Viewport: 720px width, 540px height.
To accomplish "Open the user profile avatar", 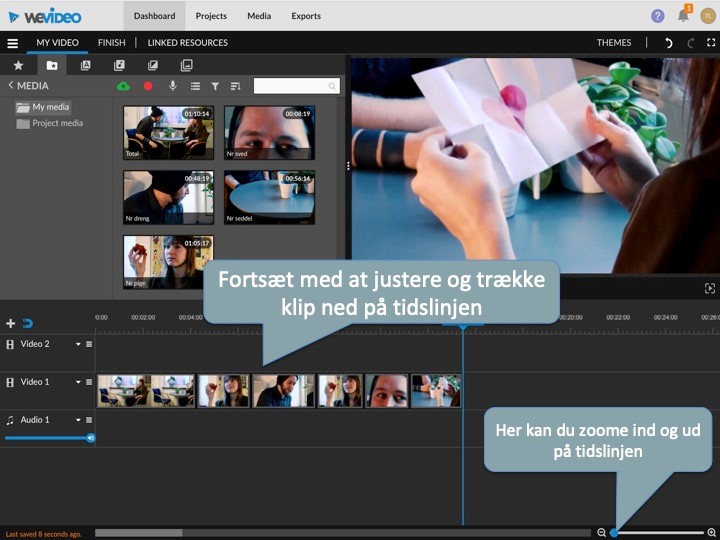I will pyautogui.click(x=708, y=16).
